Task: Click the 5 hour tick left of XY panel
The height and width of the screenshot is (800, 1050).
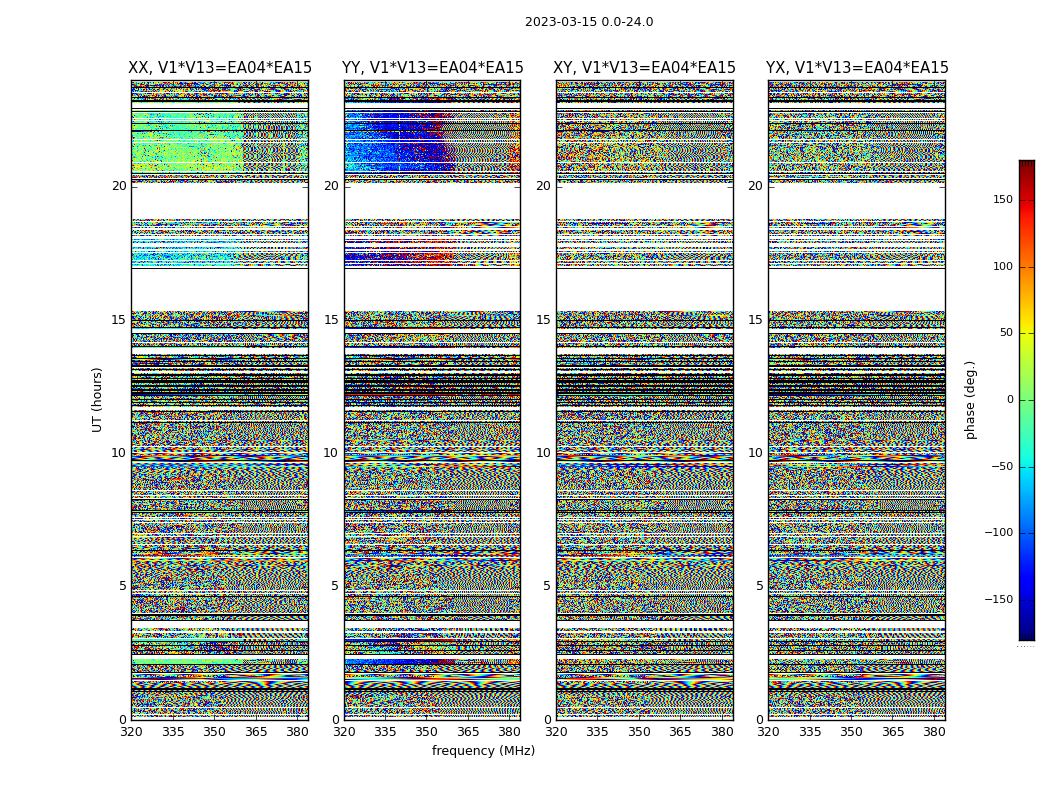Action: [547, 586]
